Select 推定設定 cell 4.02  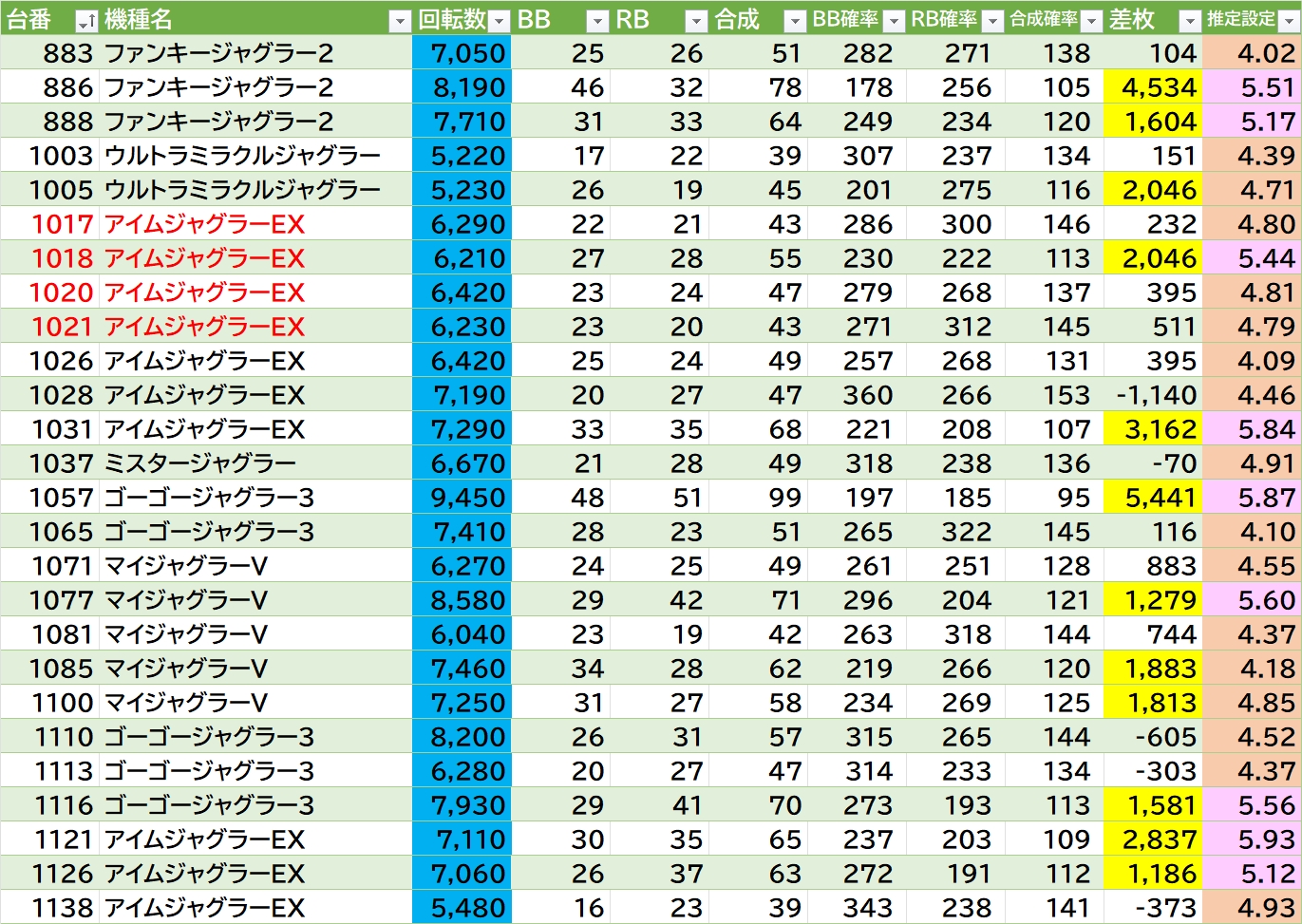click(x=1252, y=53)
